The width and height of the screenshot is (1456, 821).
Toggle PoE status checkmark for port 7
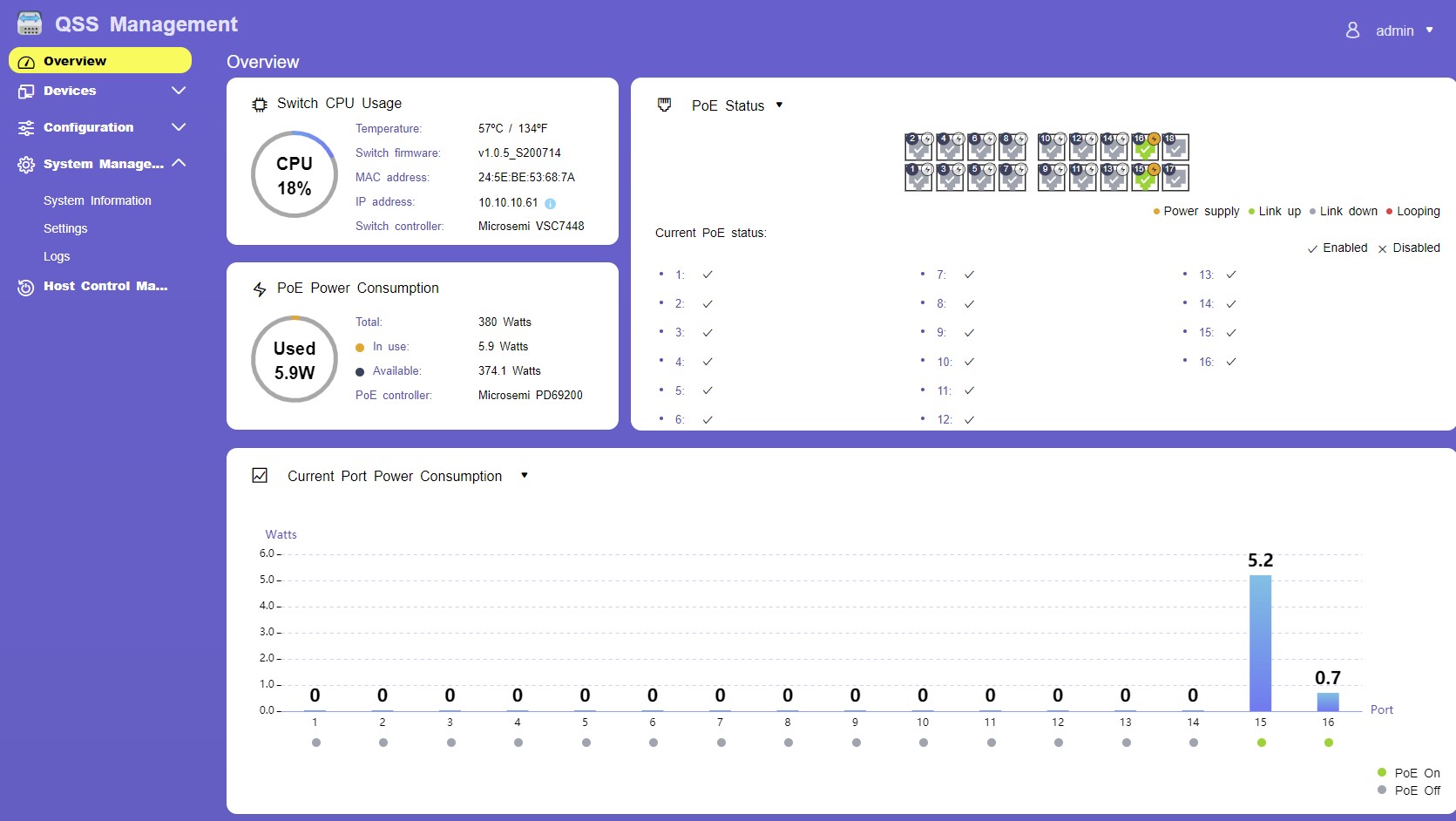pyautogui.click(x=969, y=275)
